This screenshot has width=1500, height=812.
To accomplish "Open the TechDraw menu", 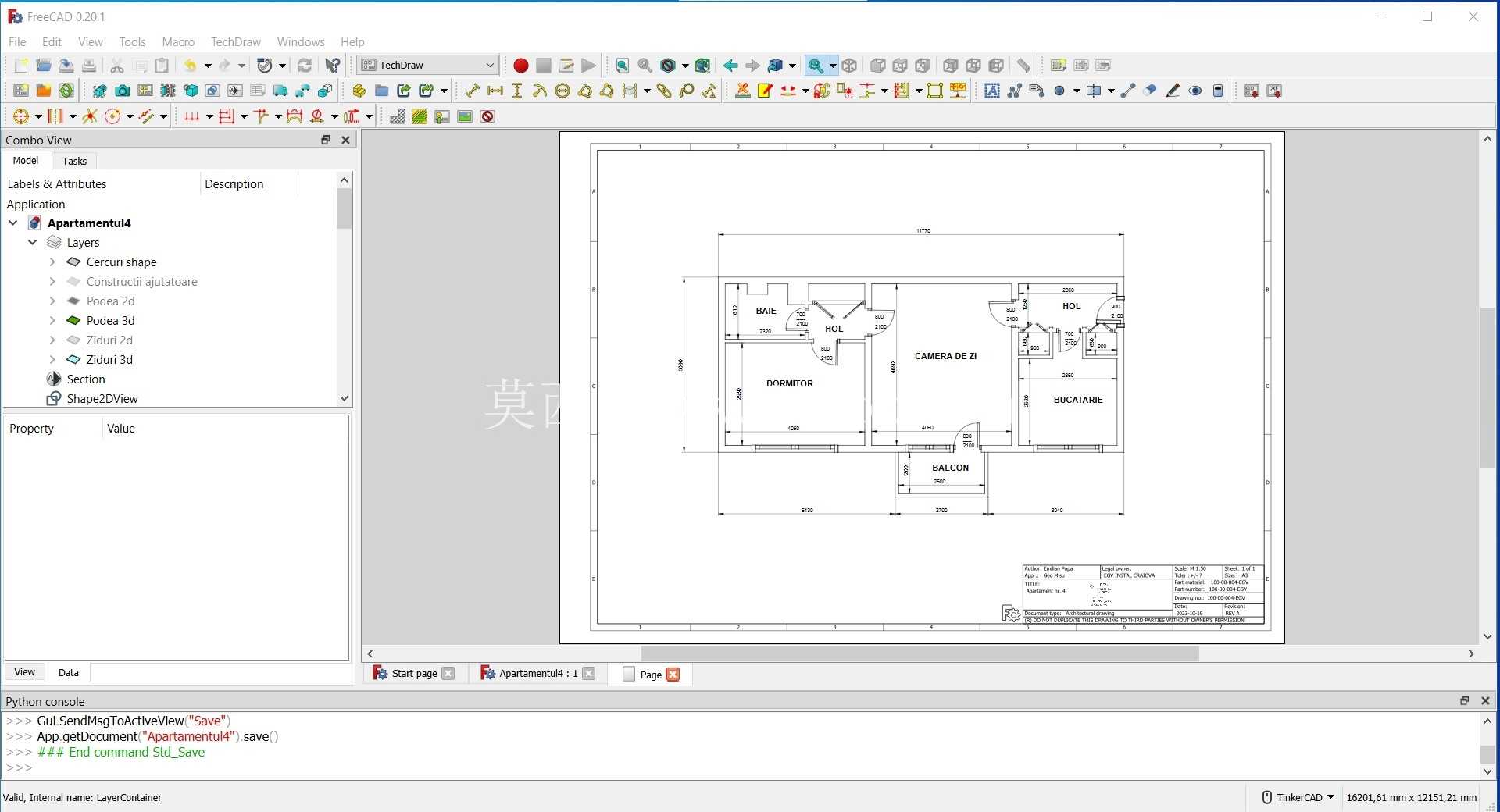I will 235,41.
